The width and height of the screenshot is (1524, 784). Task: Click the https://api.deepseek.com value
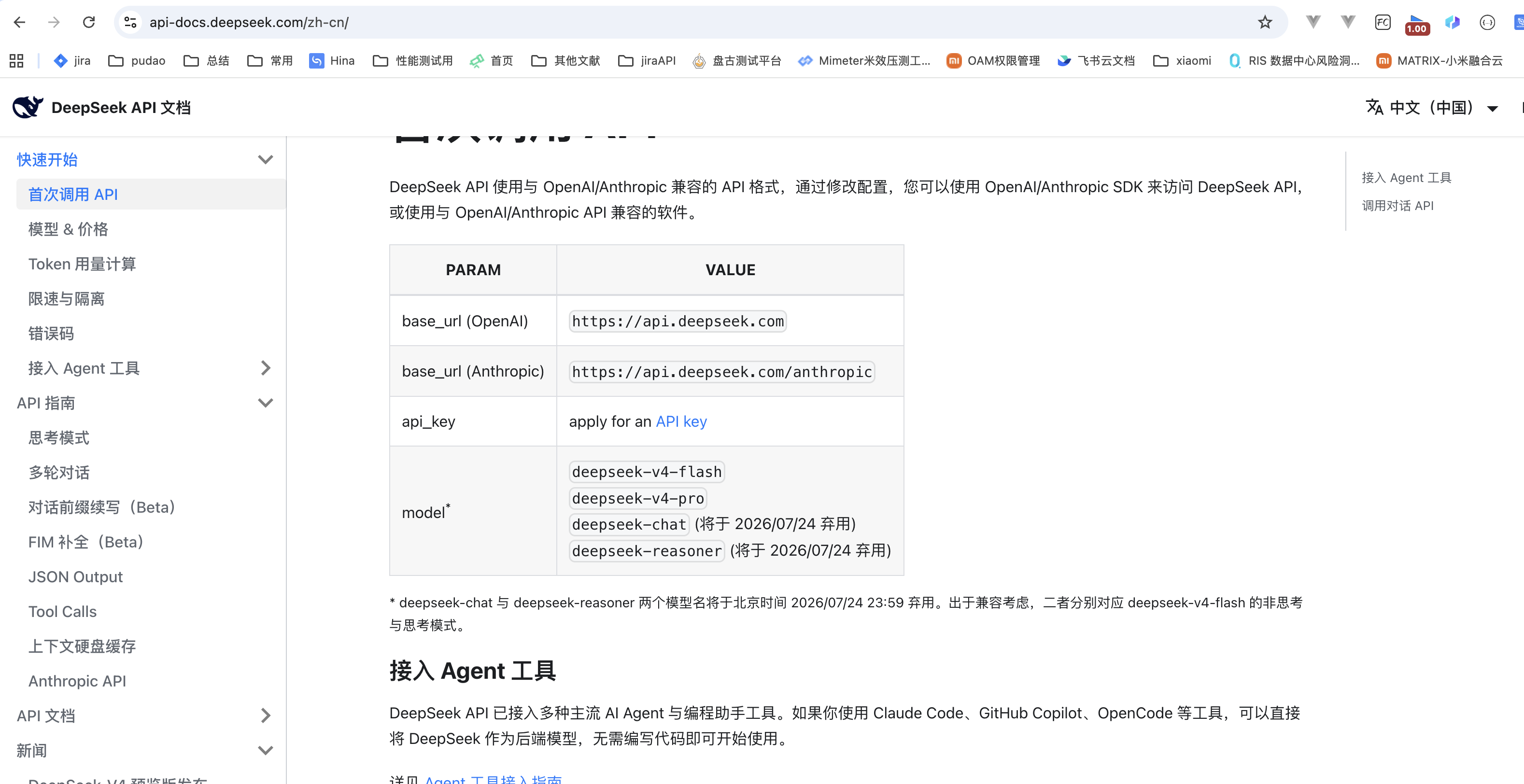(x=677, y=321)
